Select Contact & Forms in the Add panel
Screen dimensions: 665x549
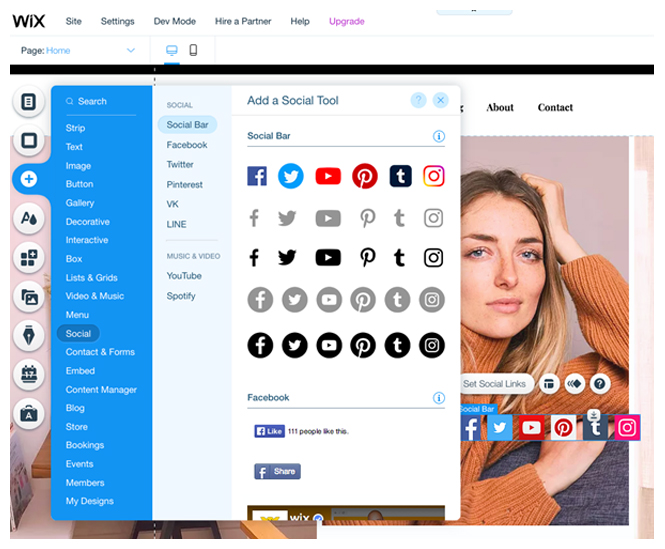[100, 352]
